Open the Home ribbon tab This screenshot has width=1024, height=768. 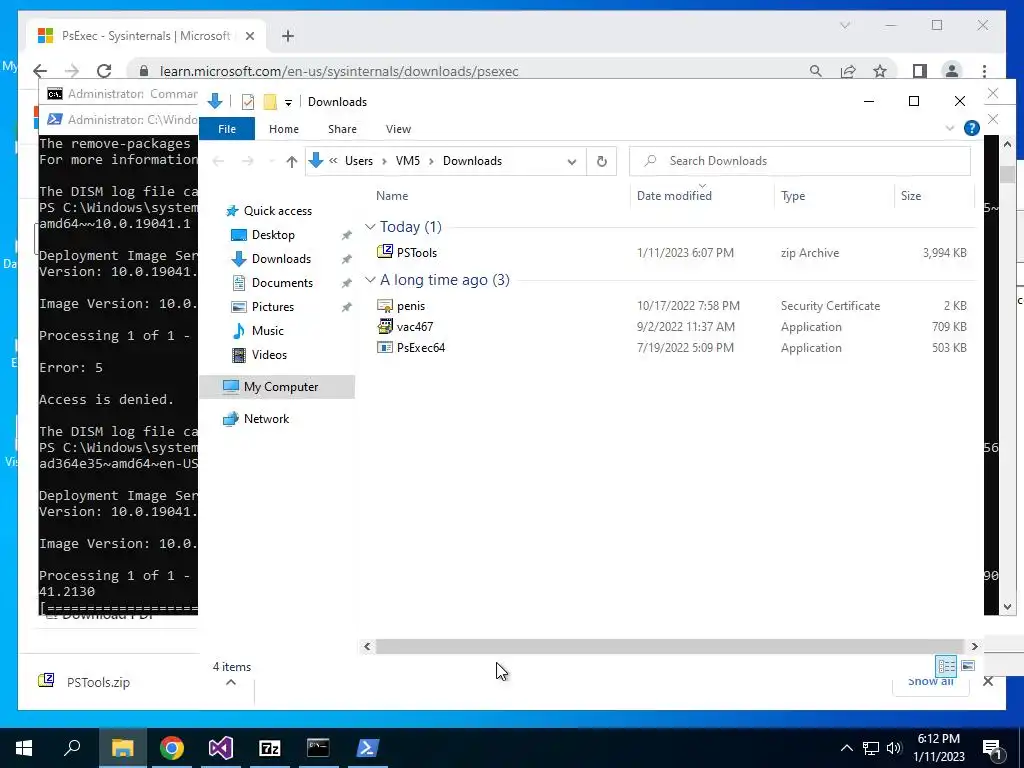[x=283, y=129]
